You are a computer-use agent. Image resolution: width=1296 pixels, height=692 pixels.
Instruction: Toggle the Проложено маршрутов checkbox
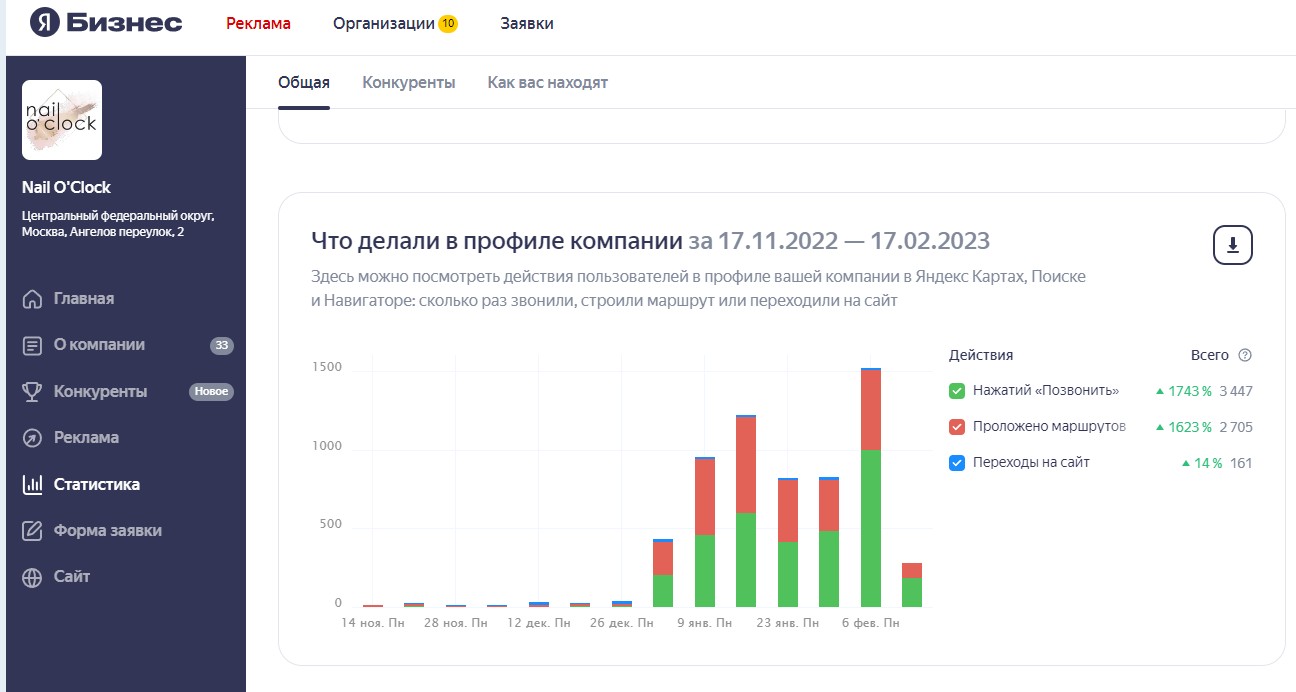[x=957, y=427]
